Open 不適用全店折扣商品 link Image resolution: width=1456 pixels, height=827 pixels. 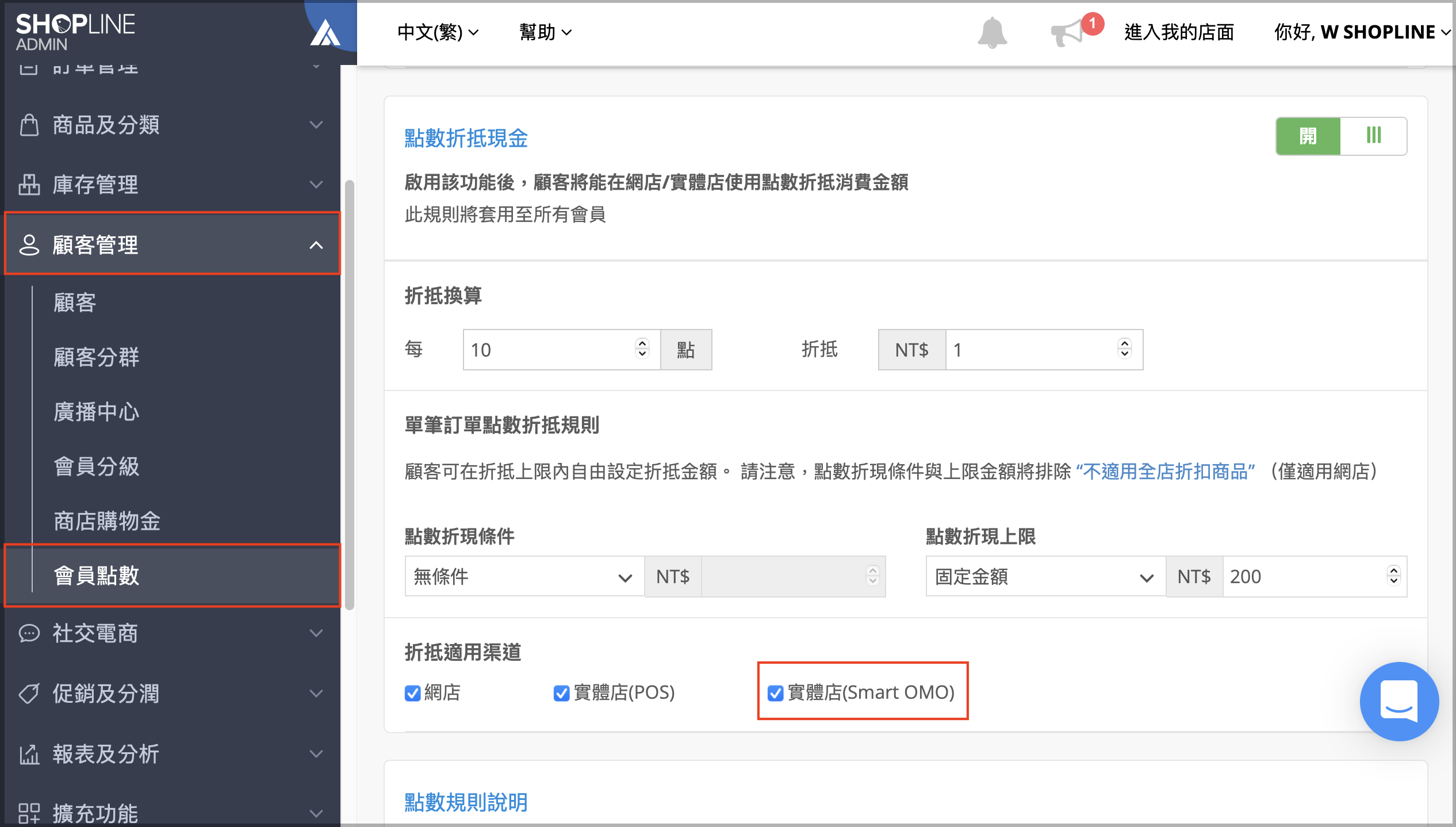click(x=1166, y=472)
